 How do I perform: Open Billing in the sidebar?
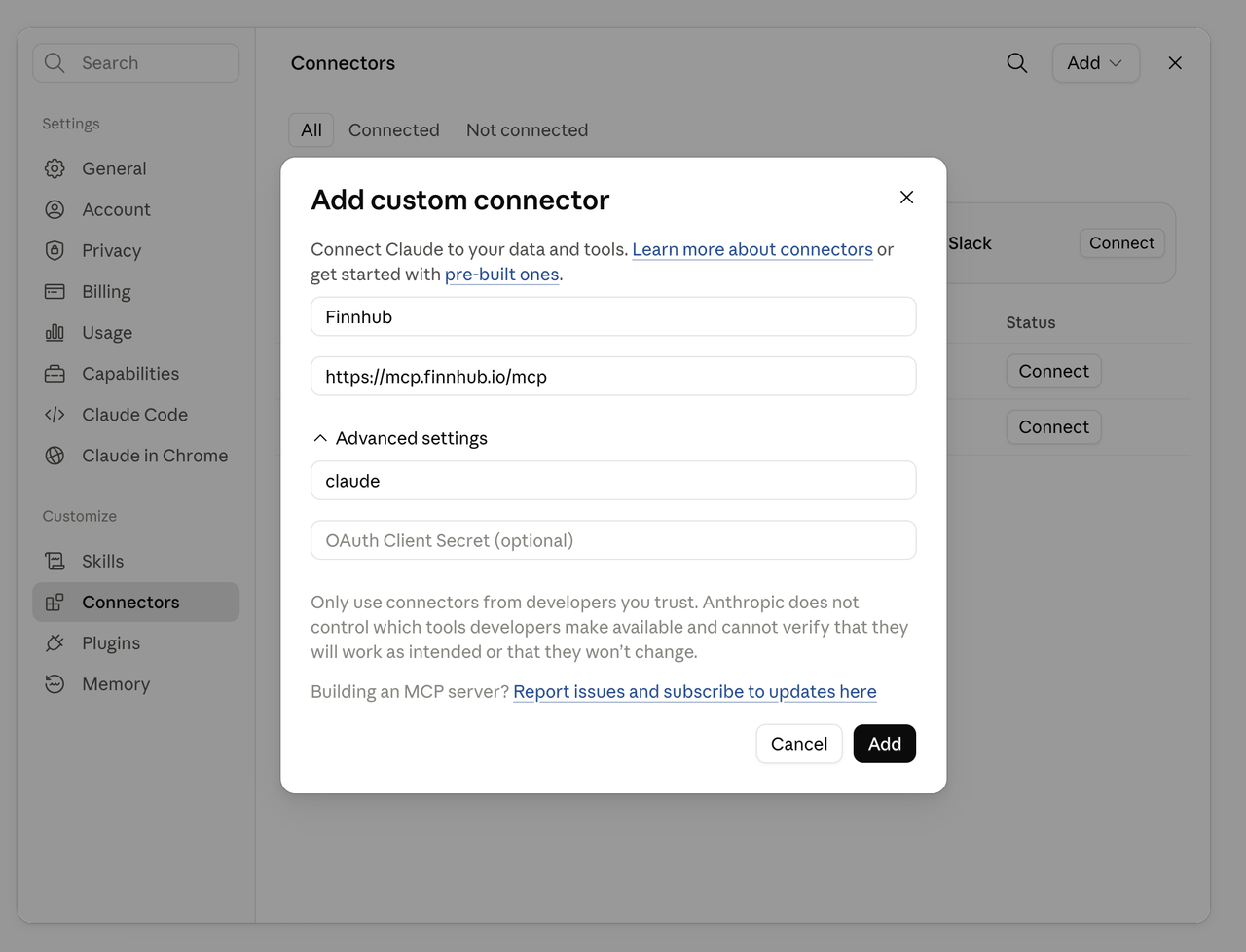click(x=136, y=291)
